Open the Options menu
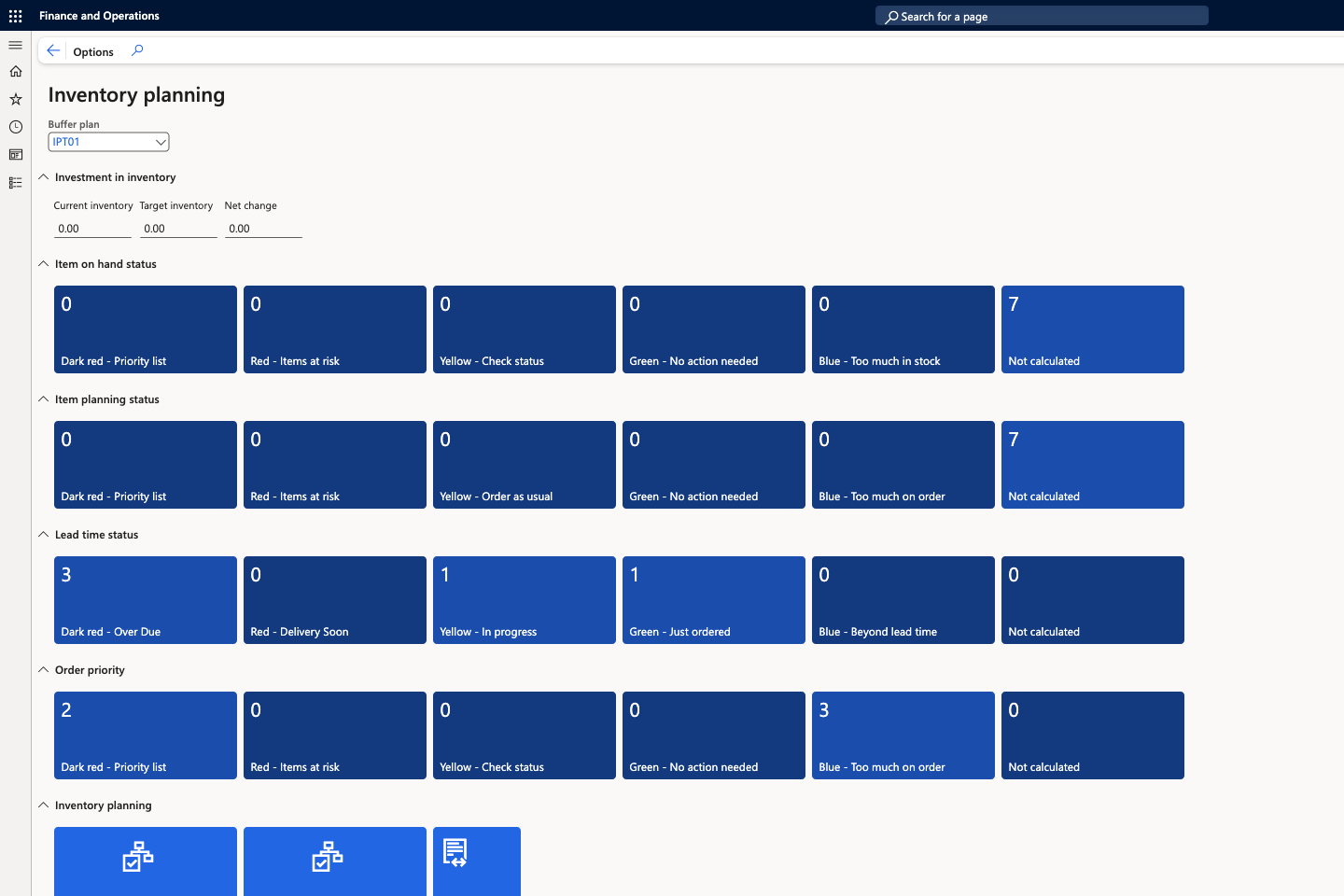 93,52
